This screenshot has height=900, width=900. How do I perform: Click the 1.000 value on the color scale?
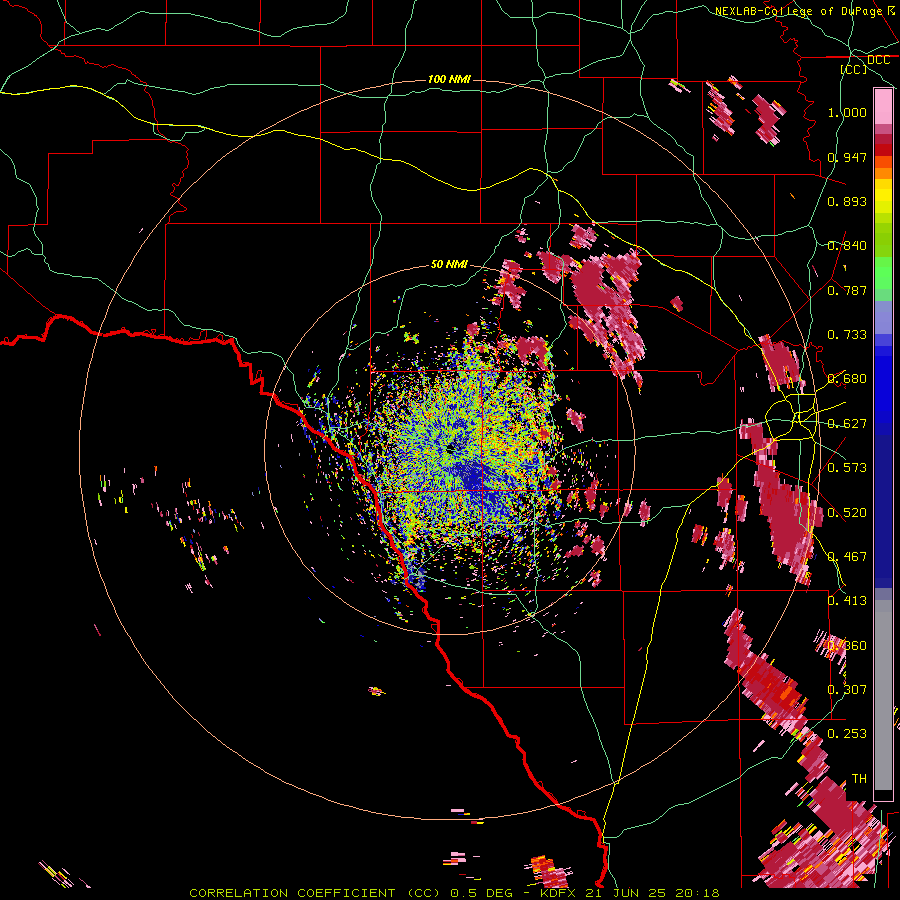point(847,112)
